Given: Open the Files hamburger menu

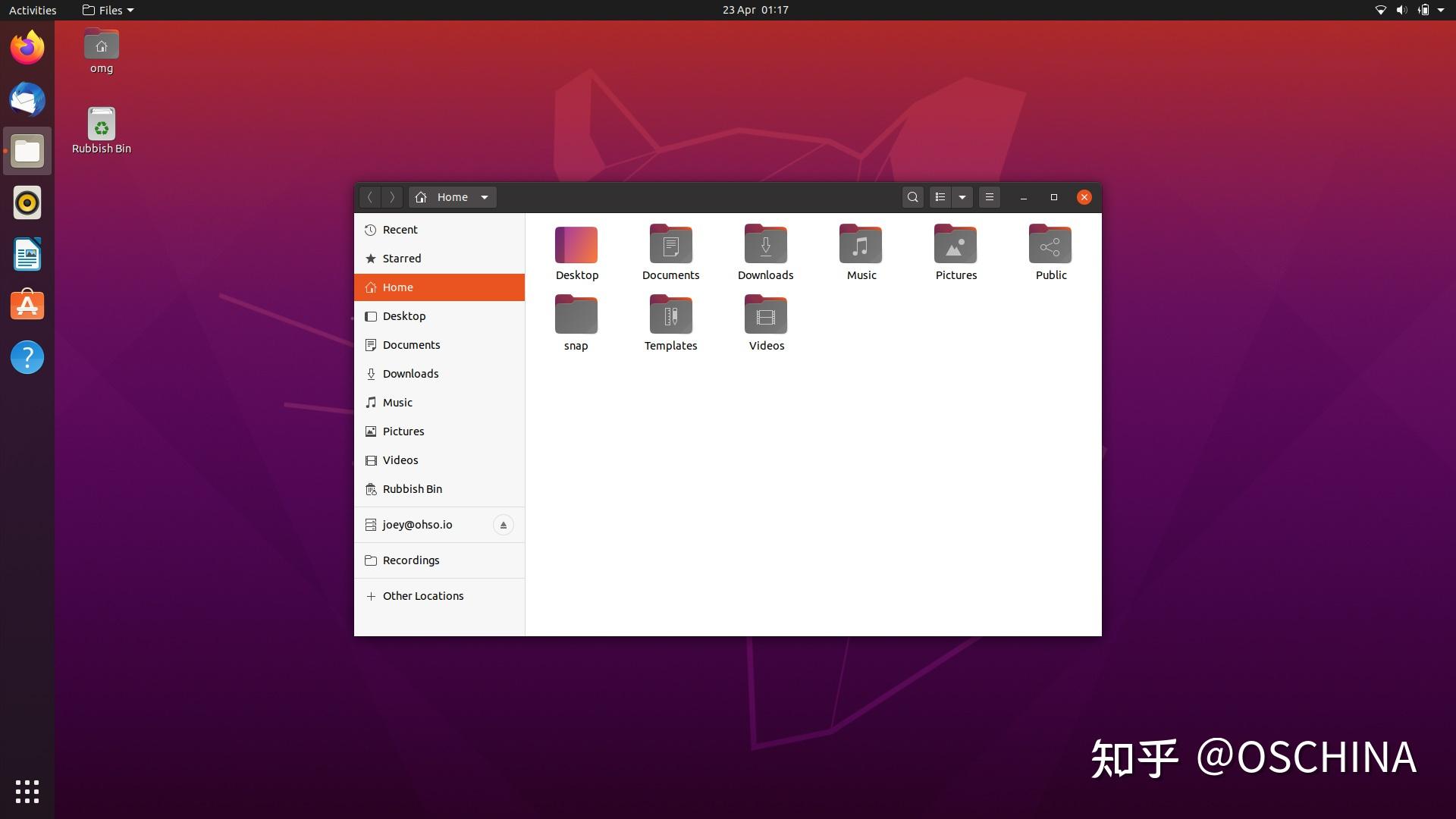Looking at the screenshot, I should point(989,196).
